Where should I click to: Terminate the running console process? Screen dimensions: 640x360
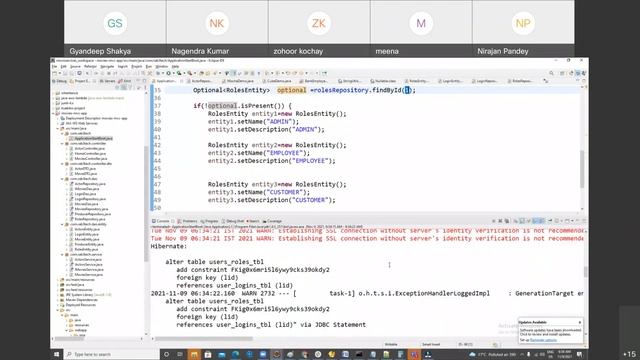click(493, 221)
